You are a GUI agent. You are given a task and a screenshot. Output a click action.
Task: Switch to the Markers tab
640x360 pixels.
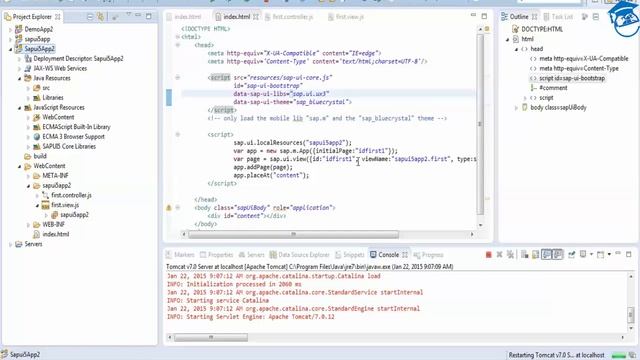point(180,255)
